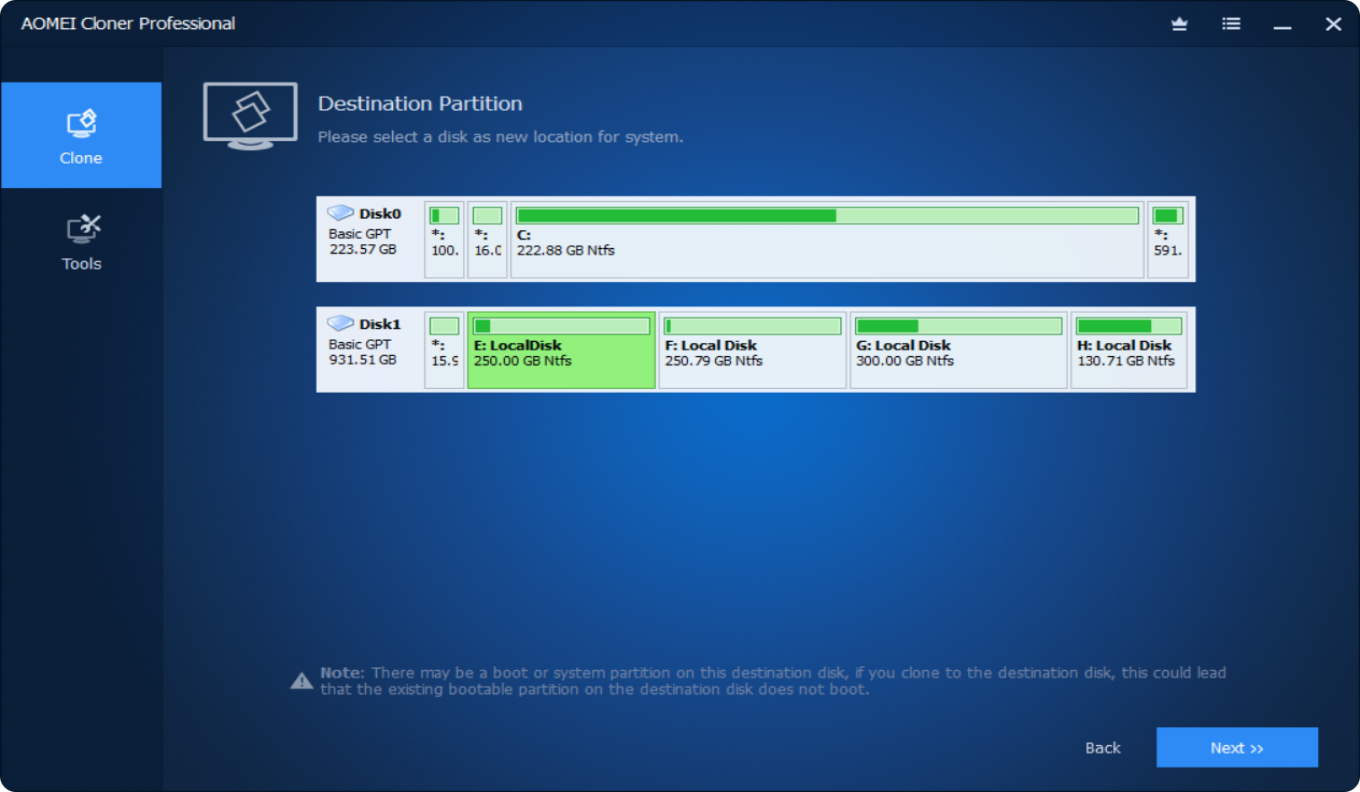Open the Clone section in the sidebar
The height and width of the screenshot is (792, 1360).
(81, 136)
